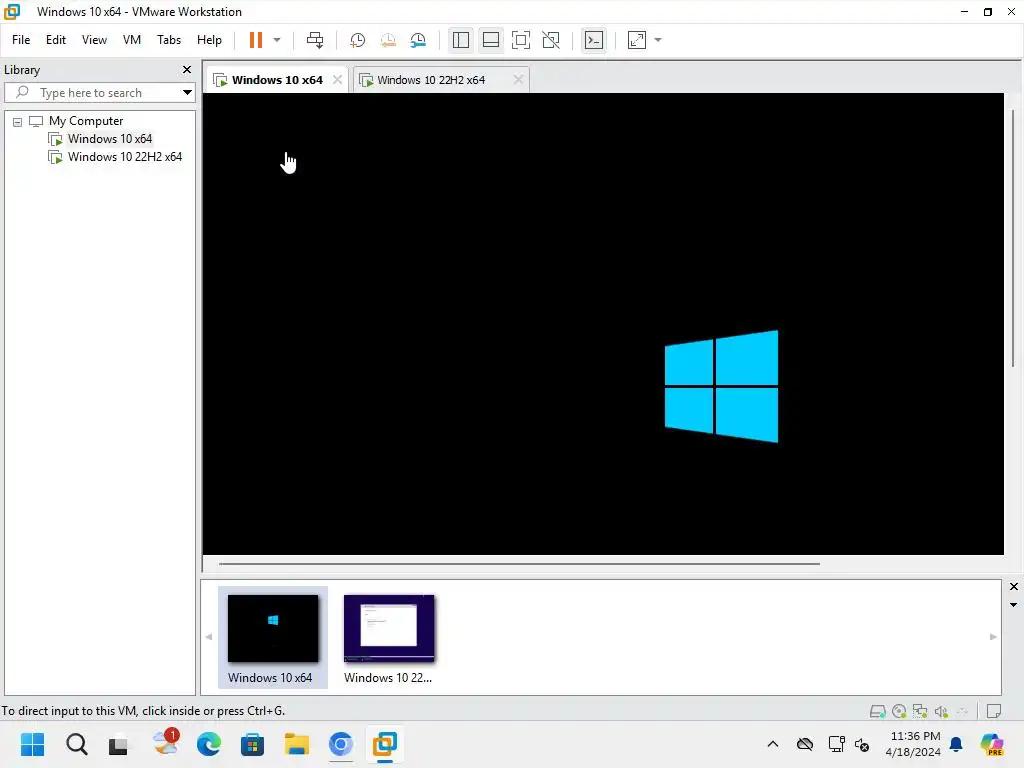This screenshot has height=768, width=1024.
Task: Select Windows 10 22H2 x64 in library tree
Action: click(x=125, y=157)
